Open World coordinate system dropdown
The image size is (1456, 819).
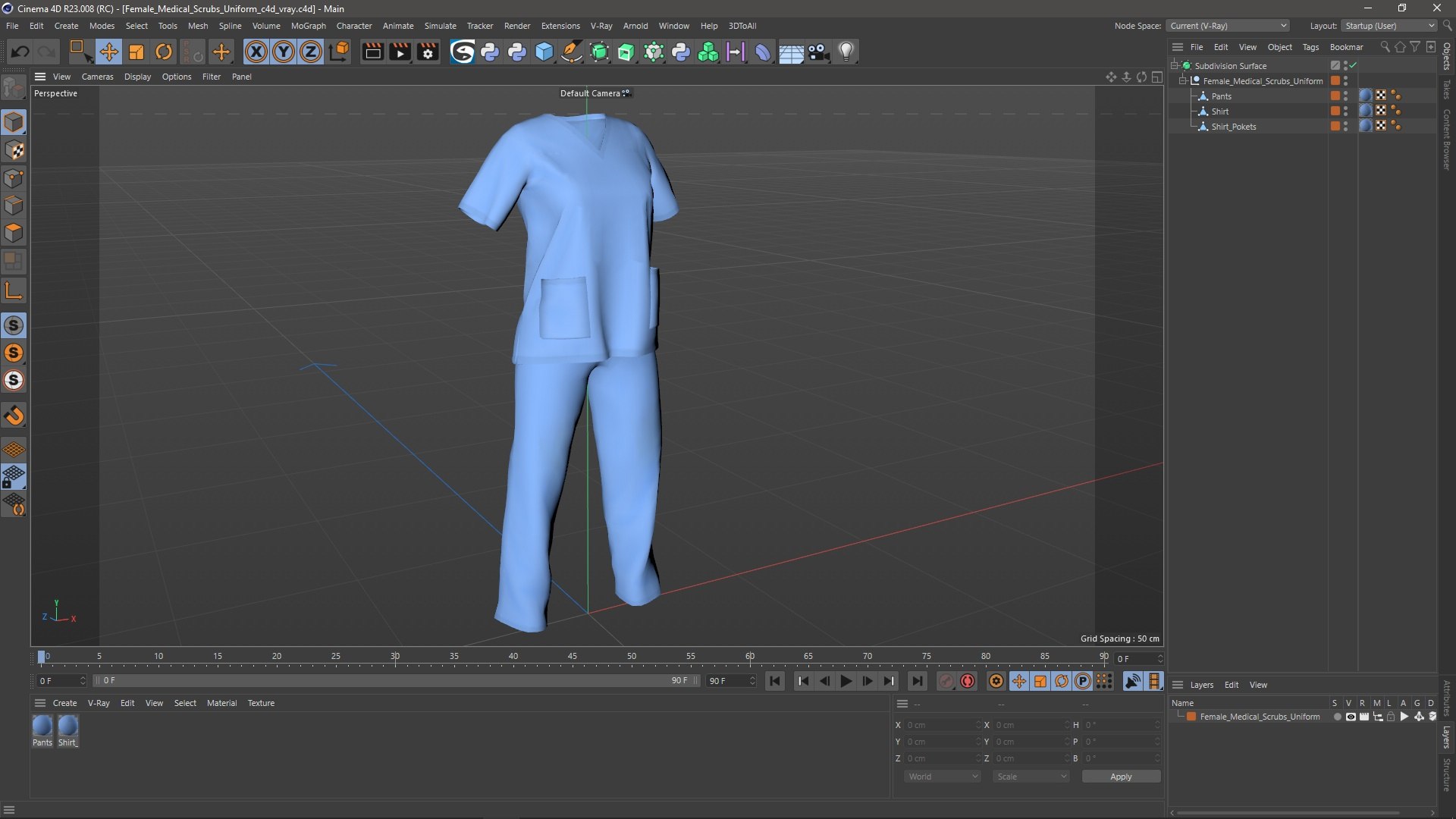[x=943, y=777]
